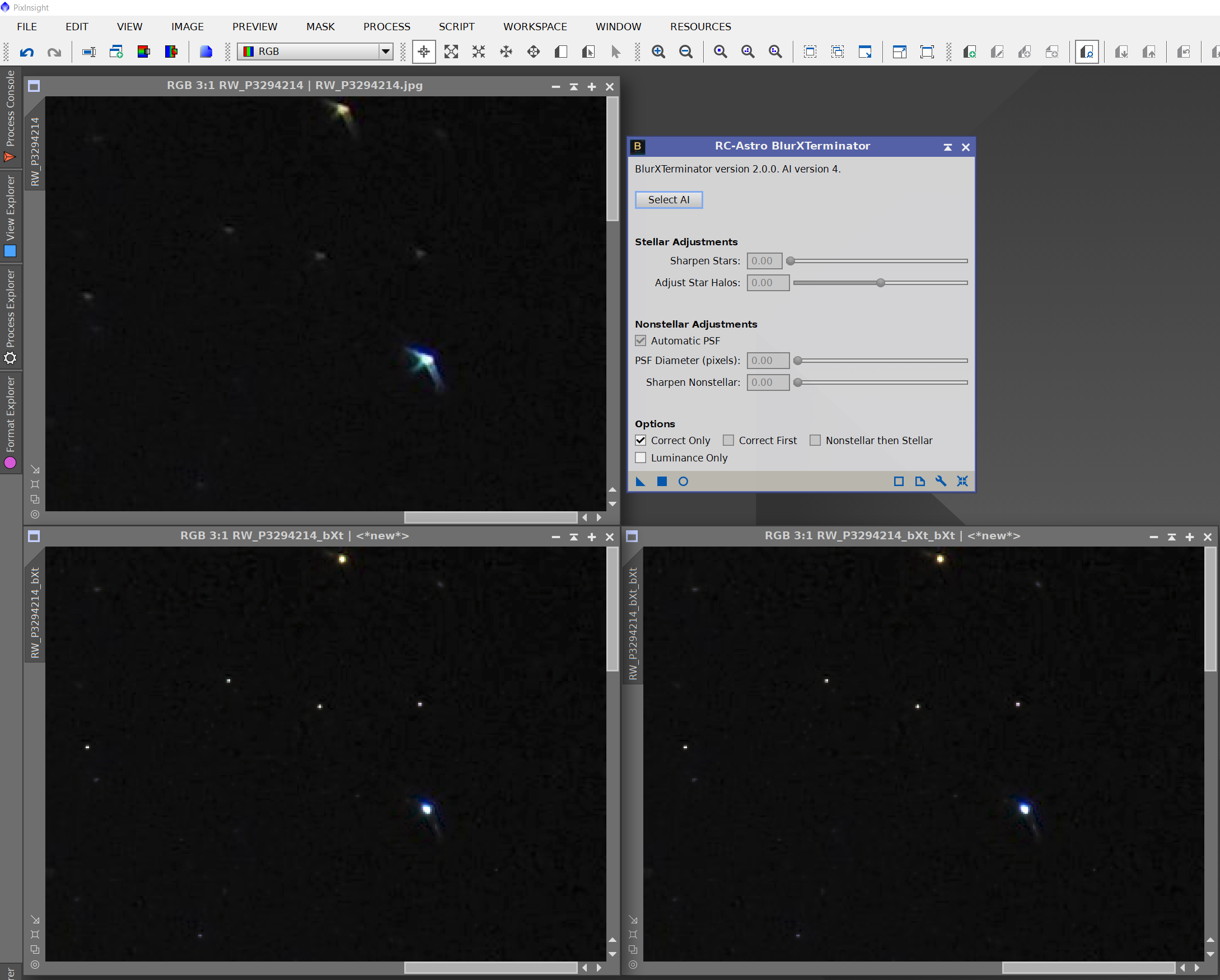Uncheck the Correct Only option
This screenshot has width=1220, height=980.
click(641, 440)
